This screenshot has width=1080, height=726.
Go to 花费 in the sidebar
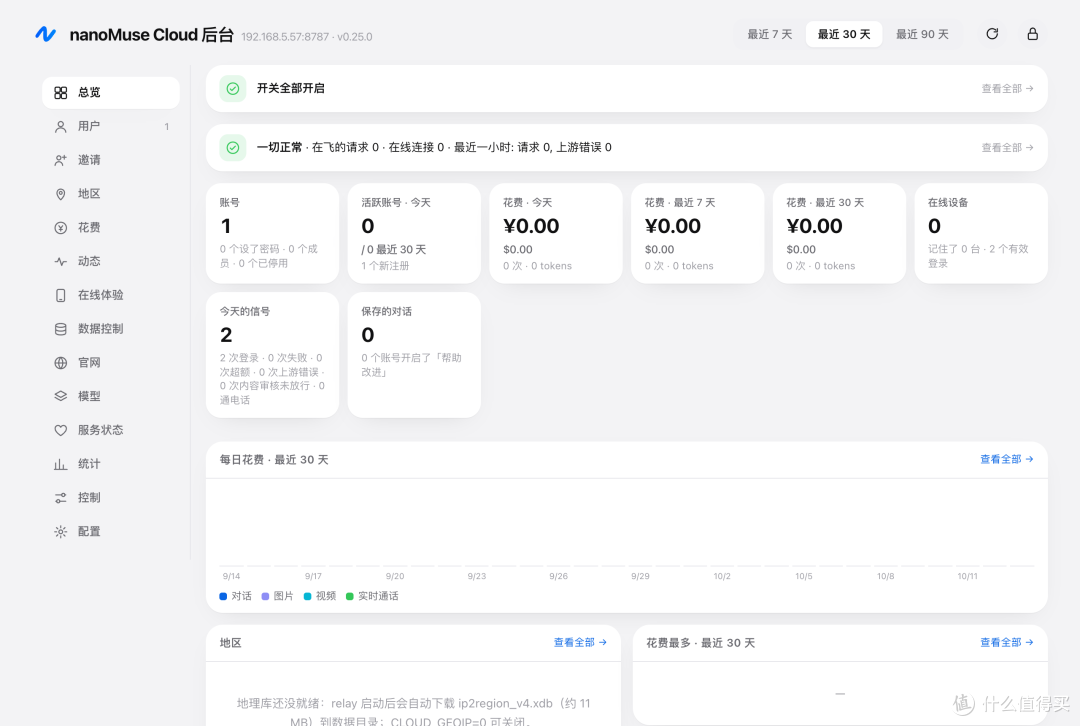pyautogui.click(x=111, y=227)
